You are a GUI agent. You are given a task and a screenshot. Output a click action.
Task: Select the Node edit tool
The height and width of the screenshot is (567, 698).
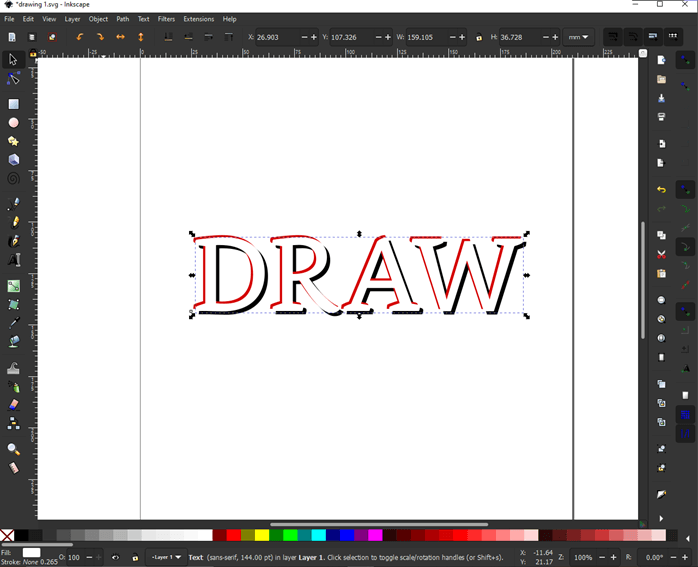[x=13, y=79]
